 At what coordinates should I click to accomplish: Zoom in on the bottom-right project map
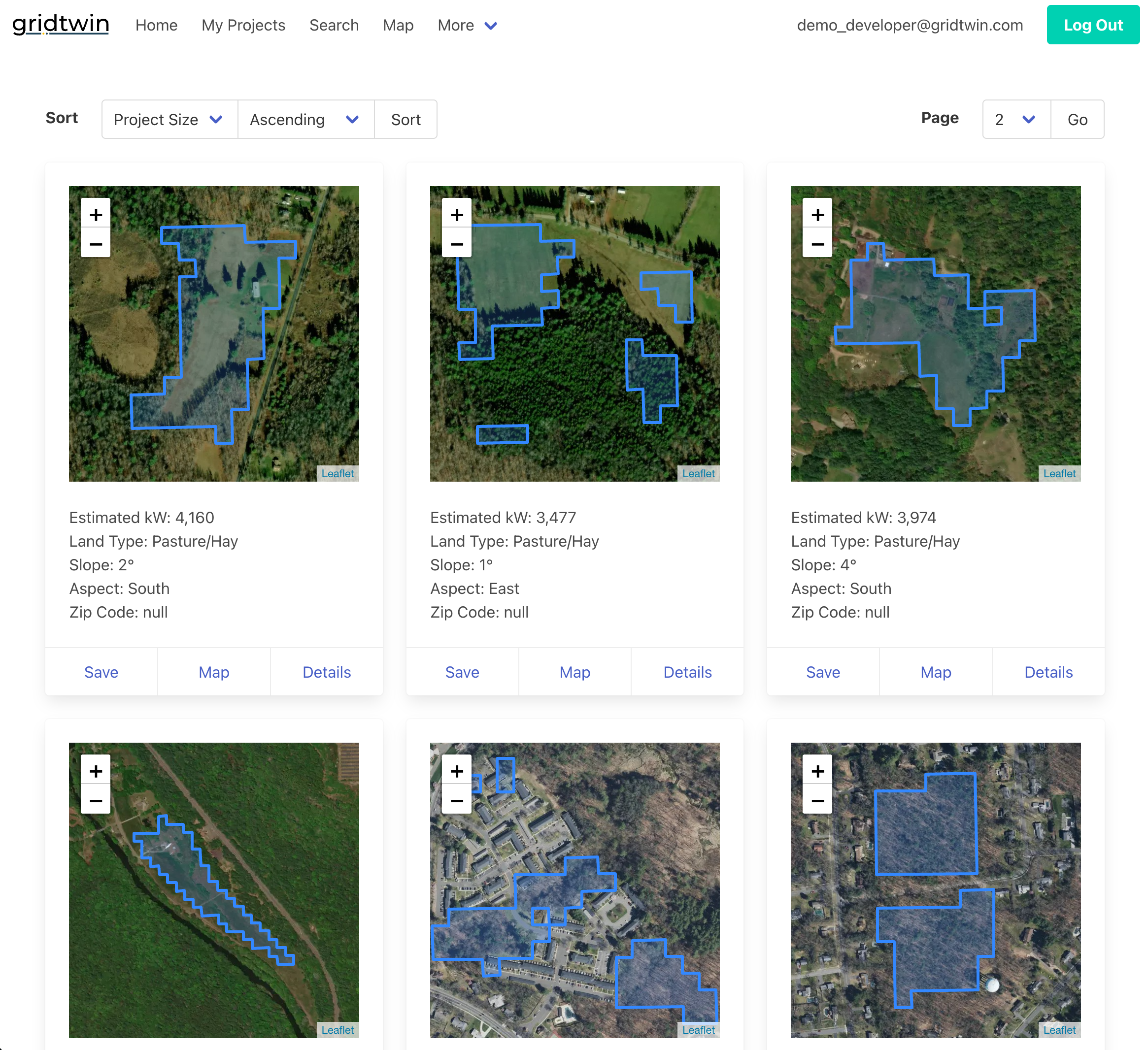point(818,771)
